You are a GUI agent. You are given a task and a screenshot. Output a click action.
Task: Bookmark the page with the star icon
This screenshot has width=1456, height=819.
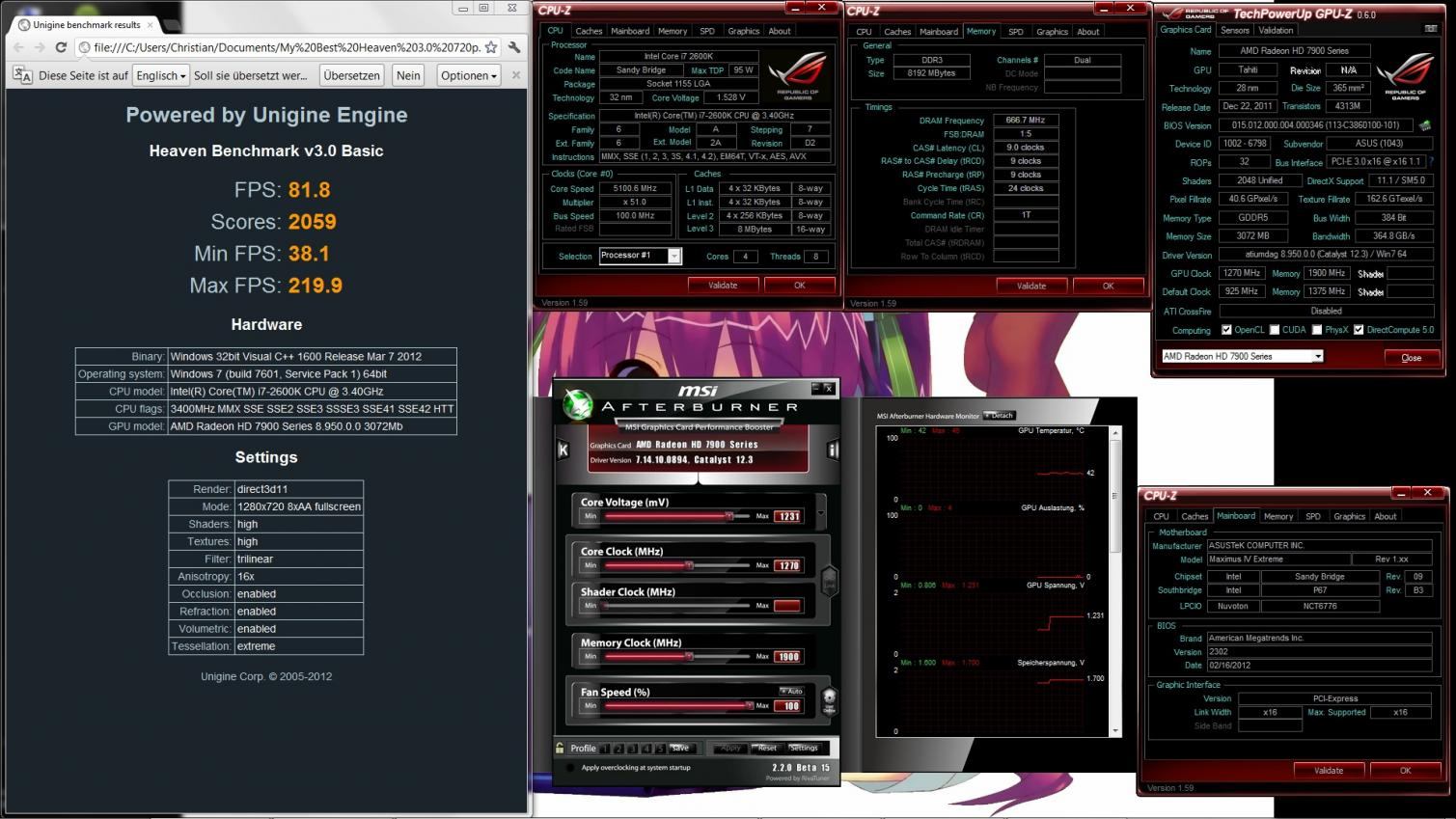tap(491, 47)
